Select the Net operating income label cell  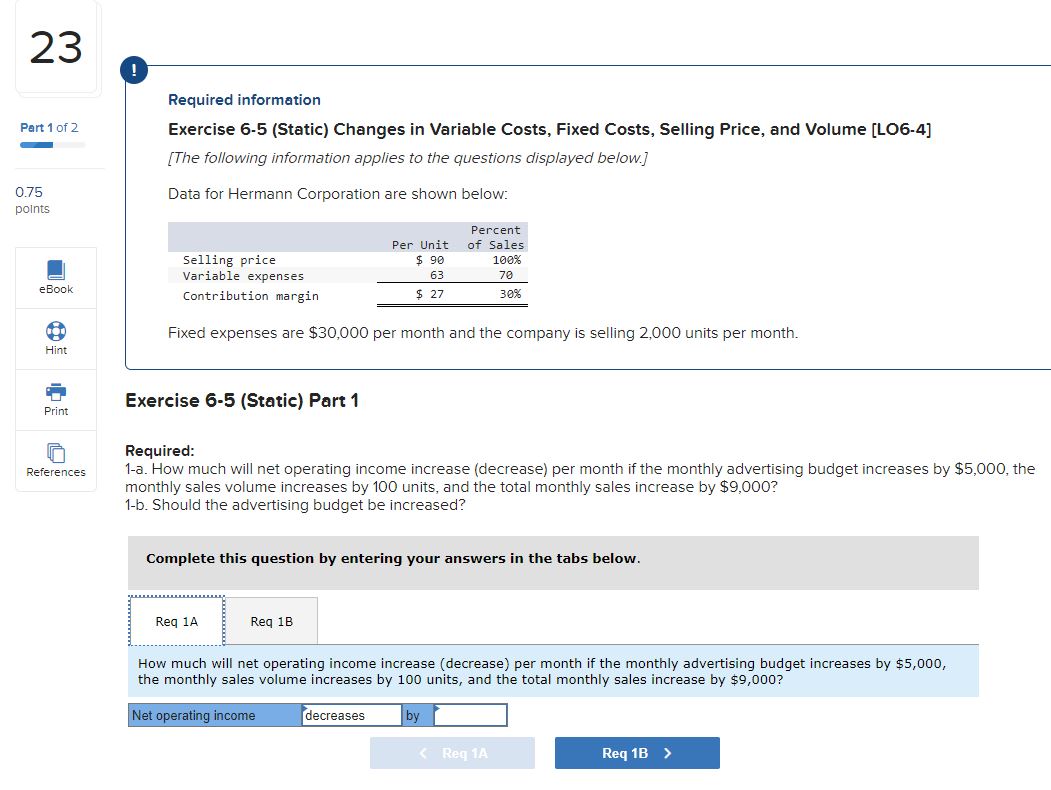pyautogui.click(x=213, y=714)
